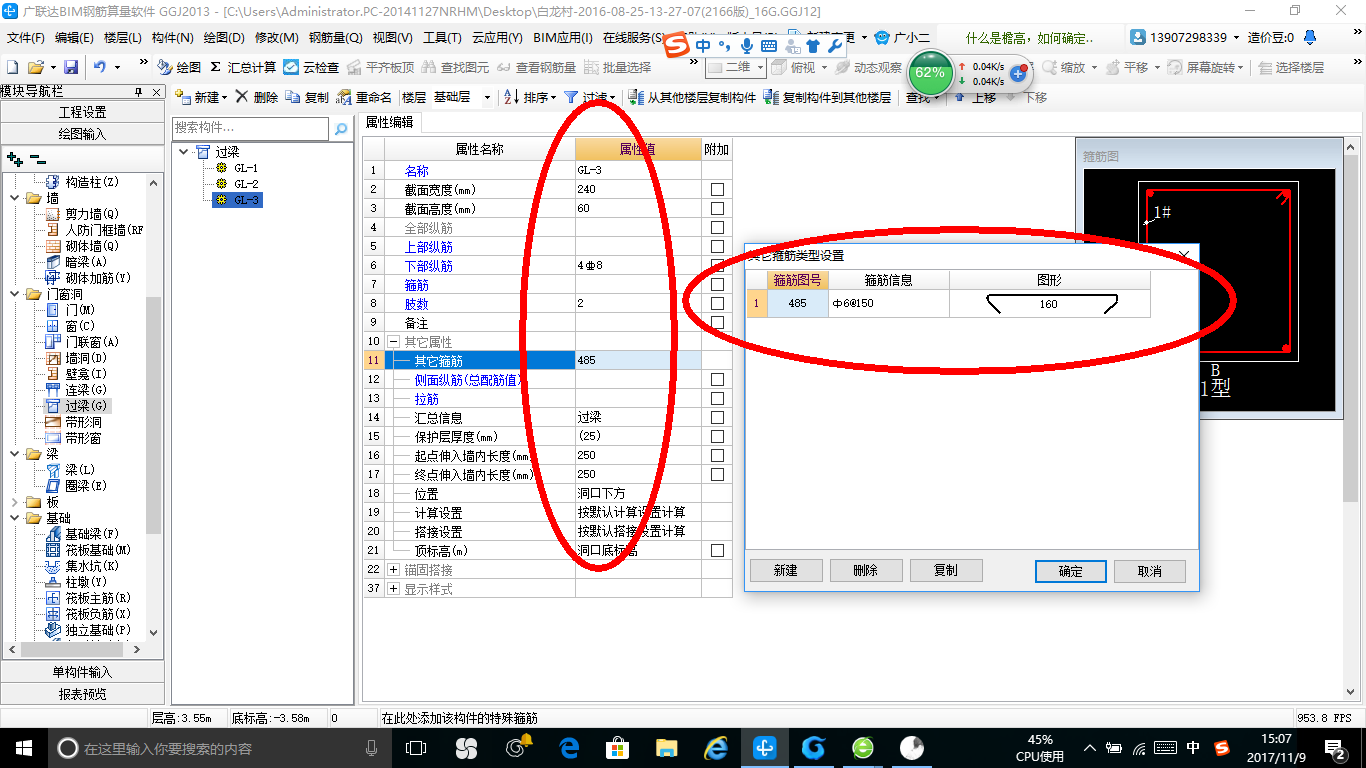Click the collapse-all minus icon in navigator
The height and width of the screenshot is (768, 1366).
(x=37, y=158)
